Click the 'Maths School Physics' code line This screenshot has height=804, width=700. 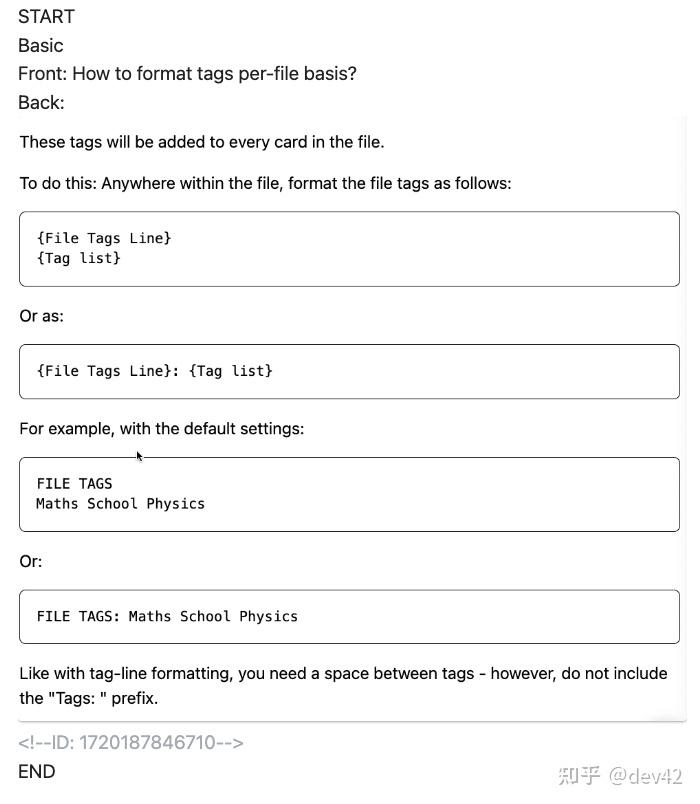coord(120,504)
